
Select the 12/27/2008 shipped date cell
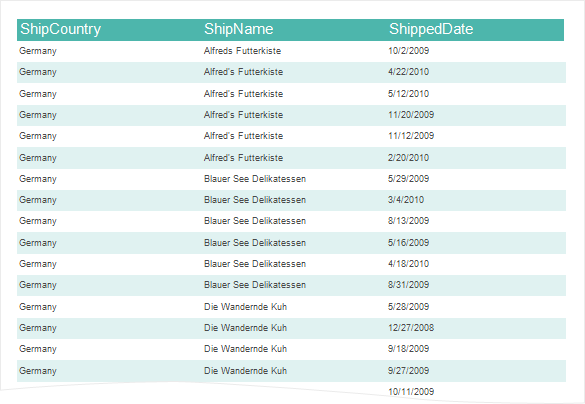click(x=411, y=328)
